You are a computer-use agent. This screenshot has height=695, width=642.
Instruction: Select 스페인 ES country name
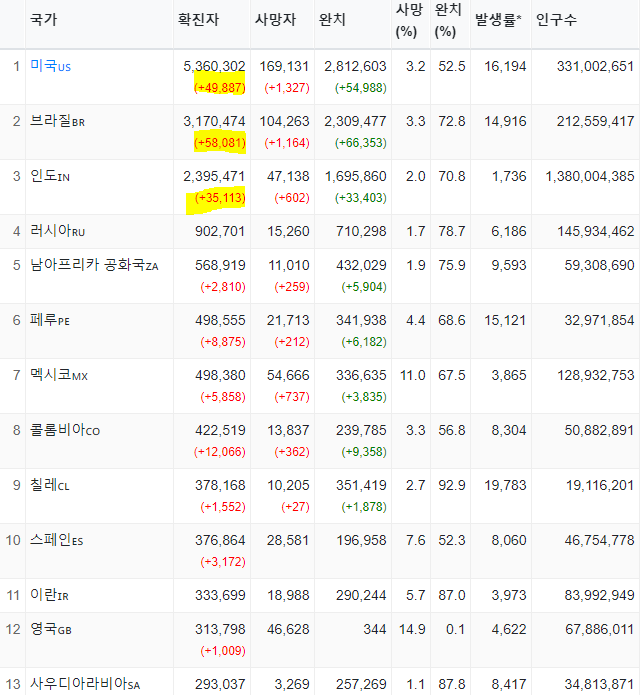[x=57, y=540]
